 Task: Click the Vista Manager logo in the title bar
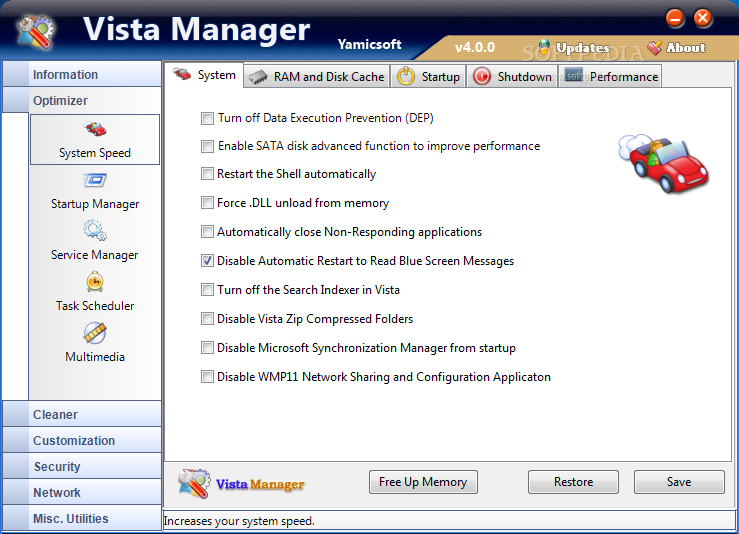click(x=36, y=32)
